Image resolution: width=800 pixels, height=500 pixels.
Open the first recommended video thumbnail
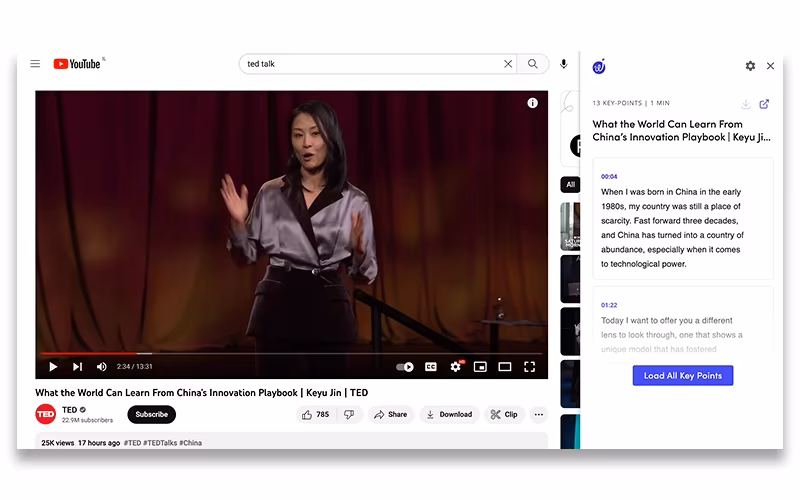pos(570,226)
